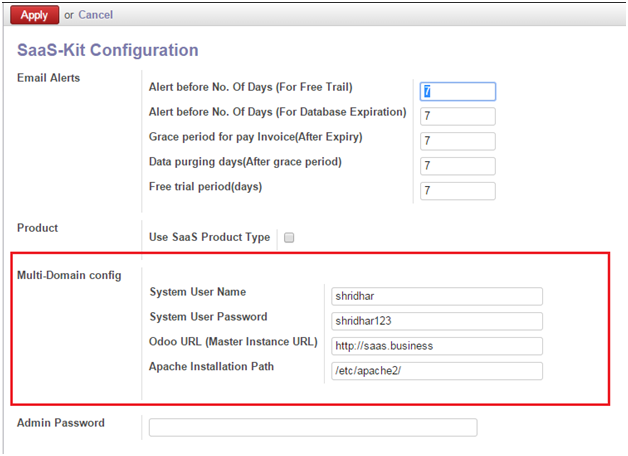Screen dimensions: 628x456
Task: Click the Admin Password section label
Action: [x=60, y=423]
